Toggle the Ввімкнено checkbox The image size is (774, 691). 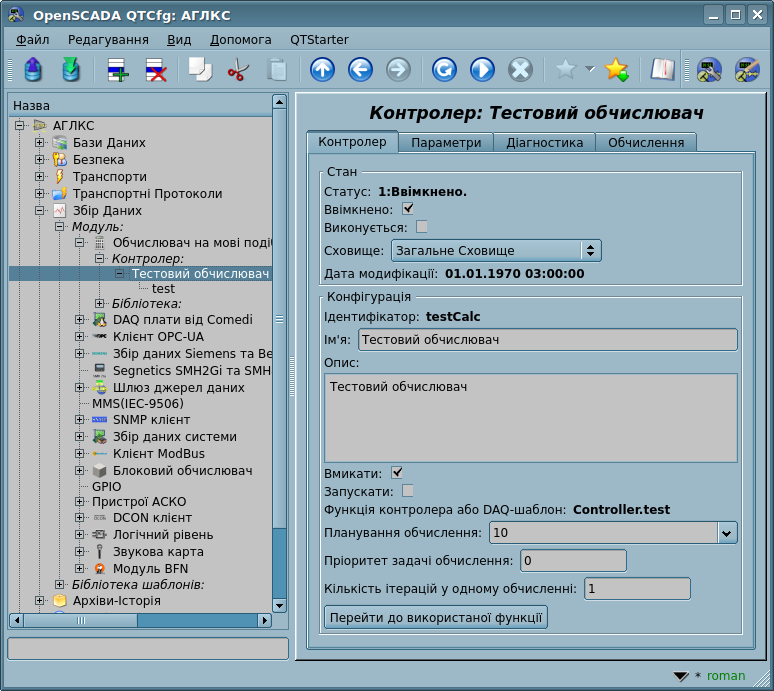click(x=408, y=209)
